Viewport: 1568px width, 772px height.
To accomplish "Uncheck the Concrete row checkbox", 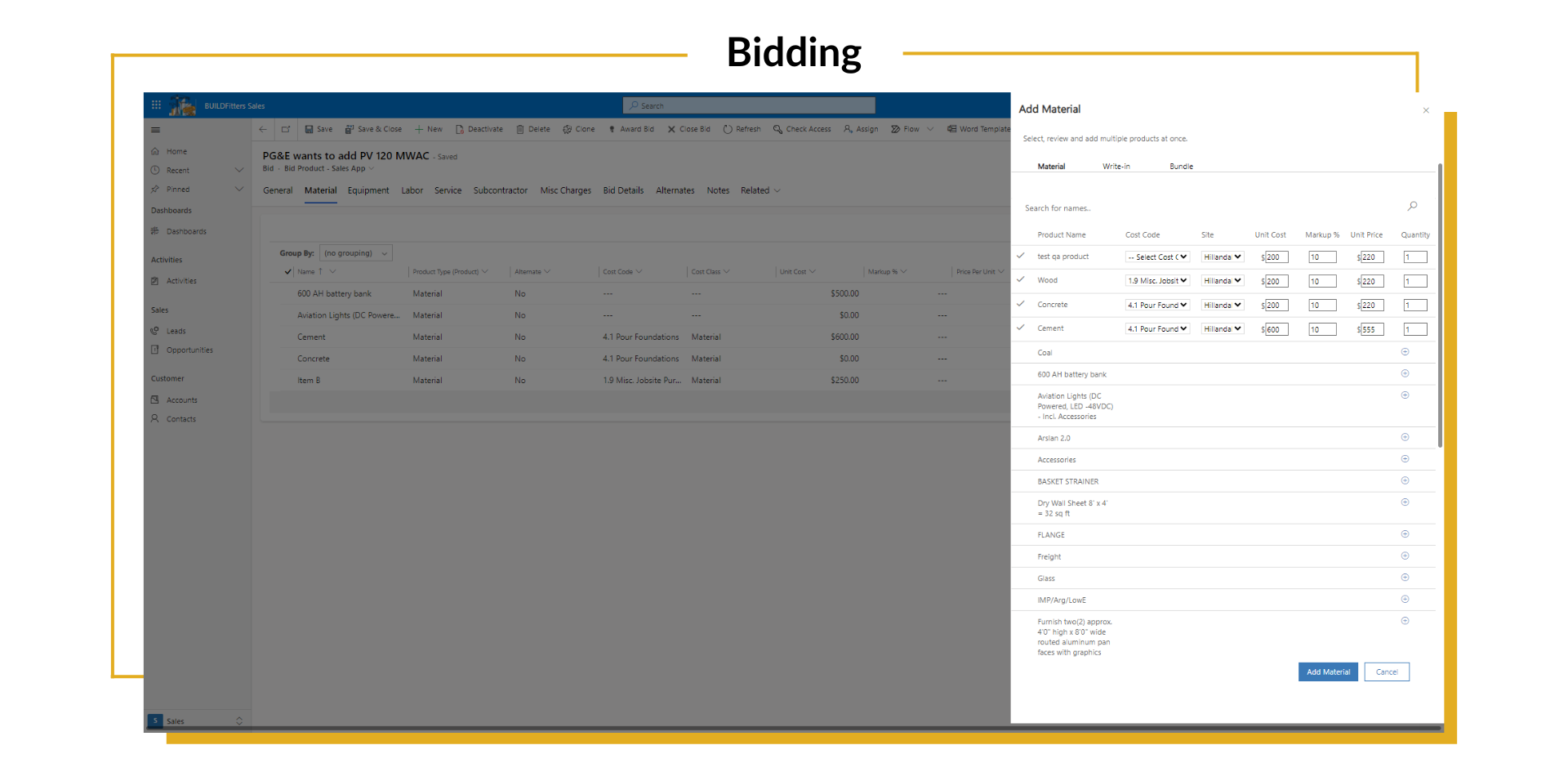I will (x=1020, y=304).
